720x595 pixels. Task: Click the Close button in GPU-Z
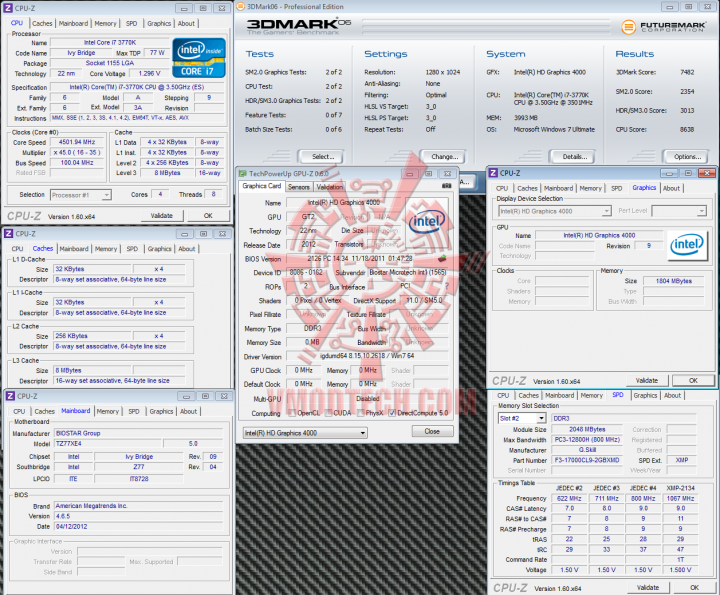431,432
